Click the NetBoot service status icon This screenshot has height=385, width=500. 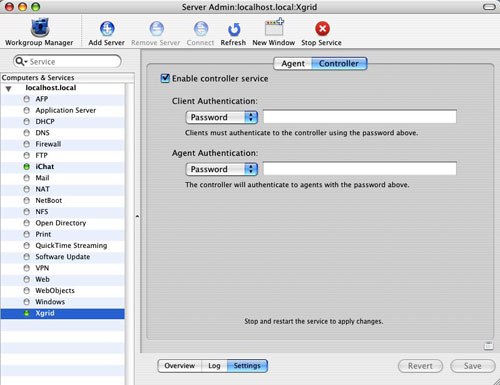[27, 200]
